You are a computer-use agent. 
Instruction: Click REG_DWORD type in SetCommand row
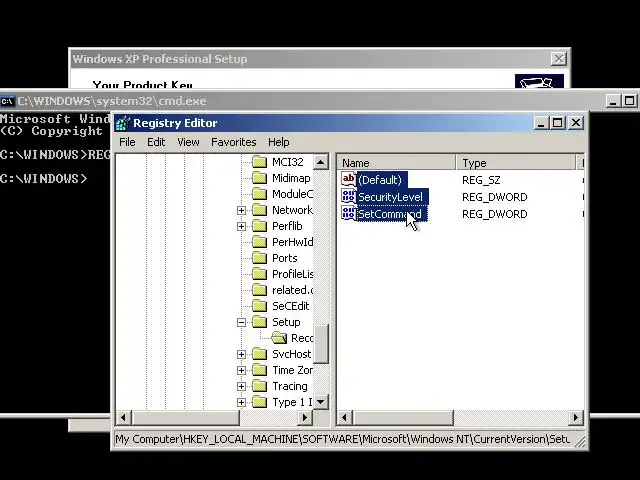click(x=494, y=214)
